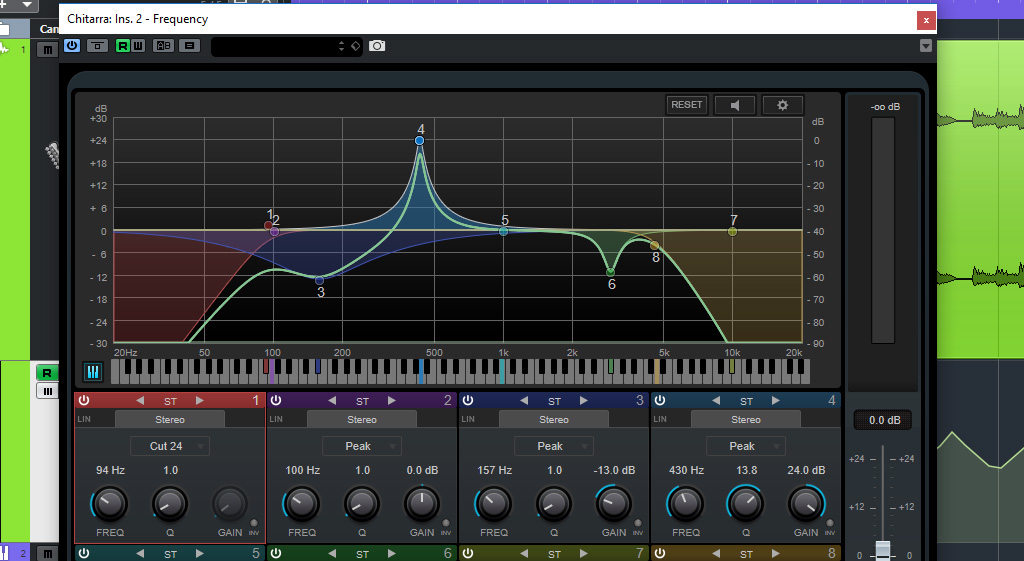This screenshot has width=1024, height=561.
Task: Toggle band 3 power button
Action: (468, 400)
